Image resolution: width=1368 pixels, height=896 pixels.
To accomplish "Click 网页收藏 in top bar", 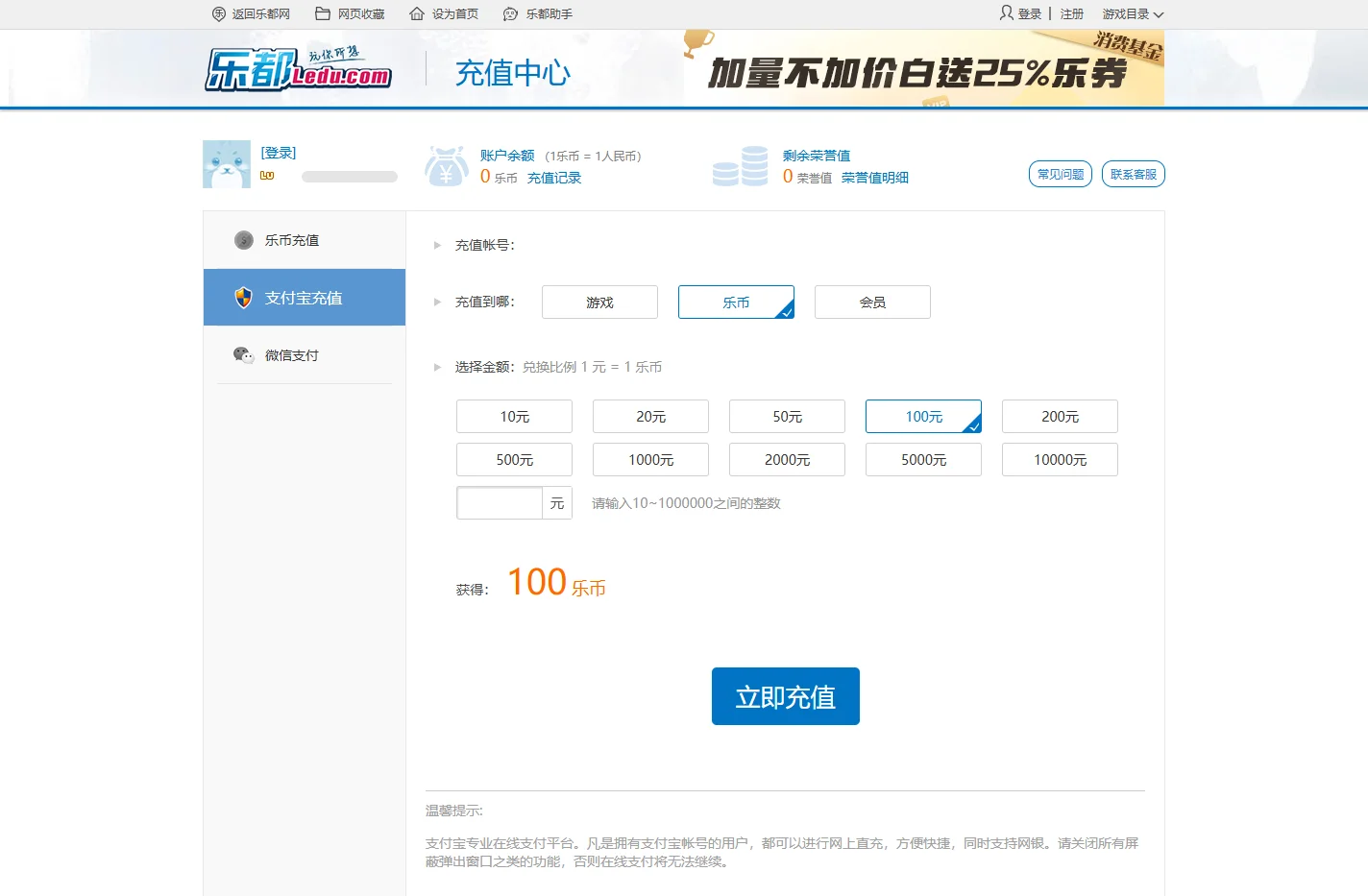I will (361, 14).
